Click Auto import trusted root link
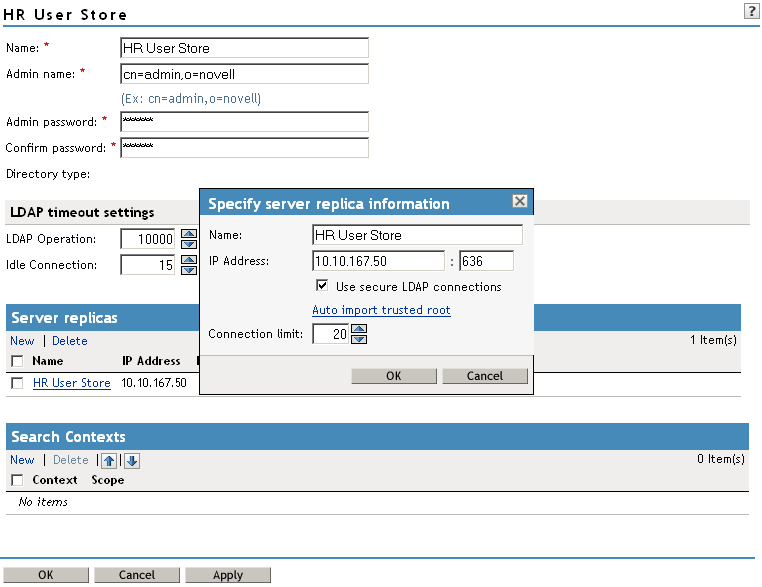Screen dimensions: 762x587 [381, 310]
